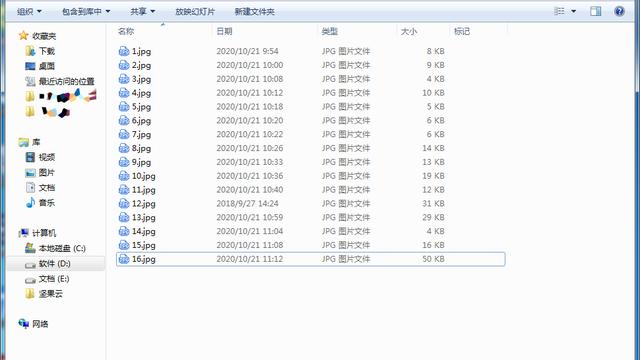
Task: Sort by the 名称 column header
Action: click(x=126, y=31)
